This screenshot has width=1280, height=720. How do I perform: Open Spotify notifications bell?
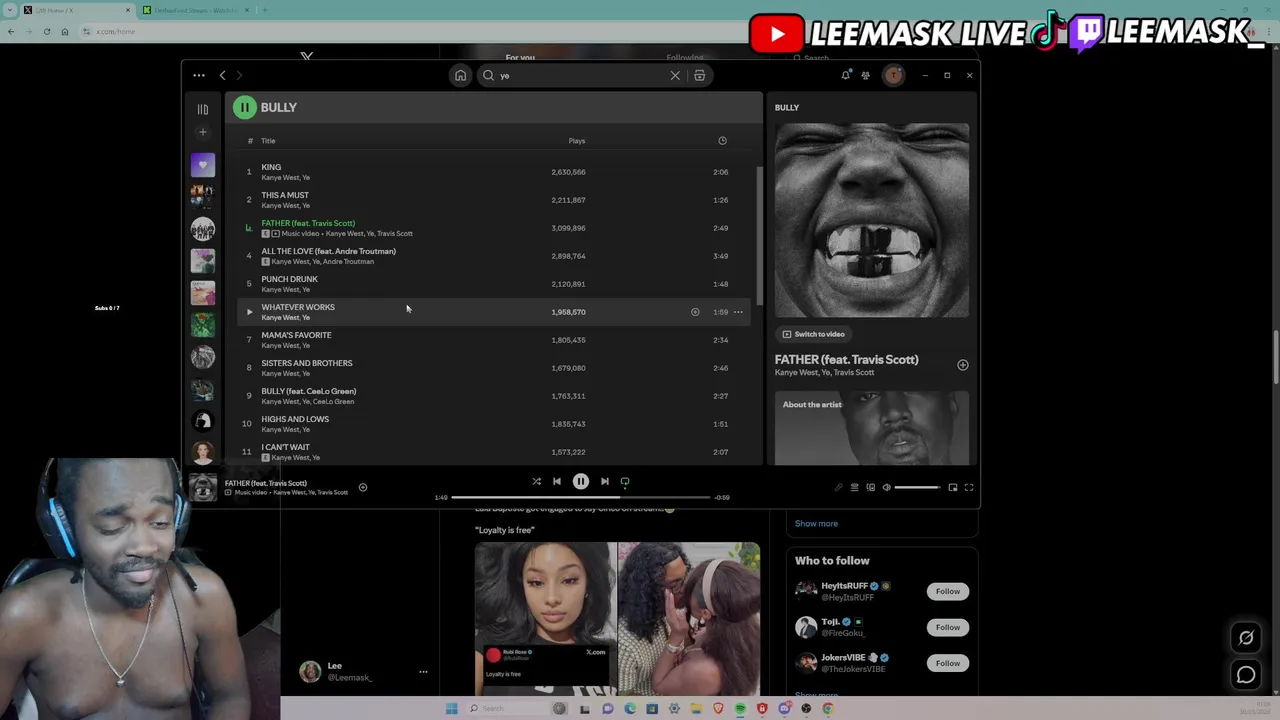click(x=846, y=75)
